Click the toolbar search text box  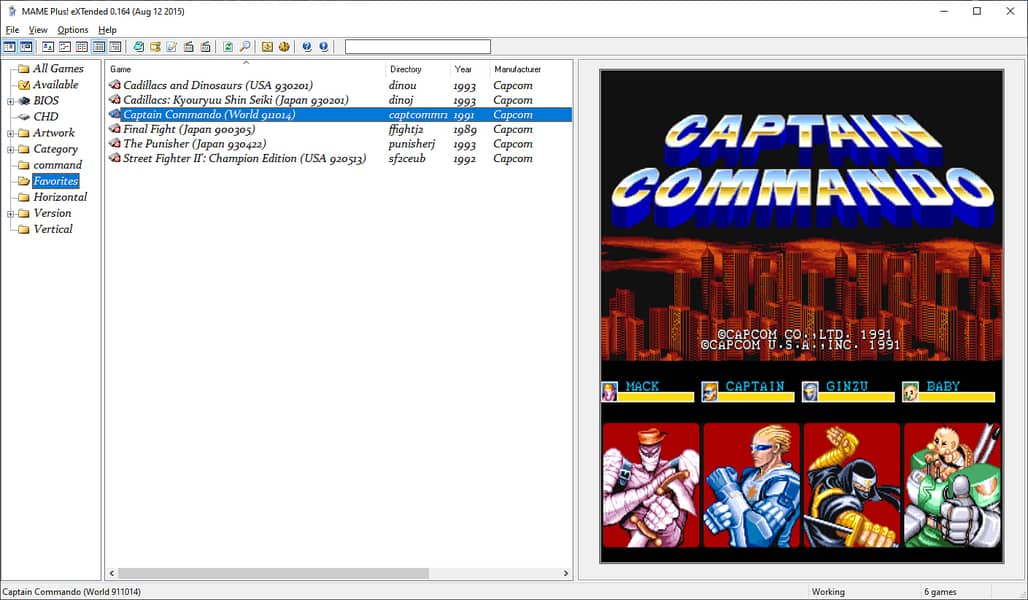click(x=418, y=47)
